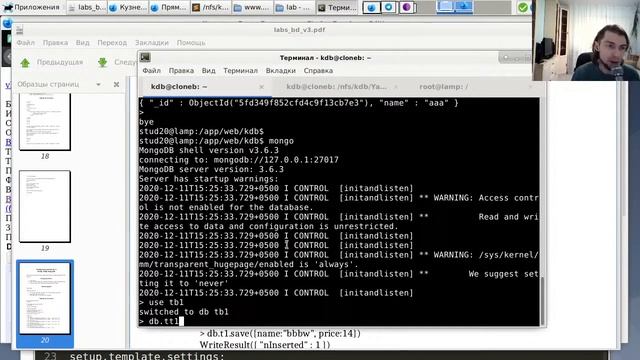
Task: Open Правка menu in the PDF viewer
Action: coord(55,42)
